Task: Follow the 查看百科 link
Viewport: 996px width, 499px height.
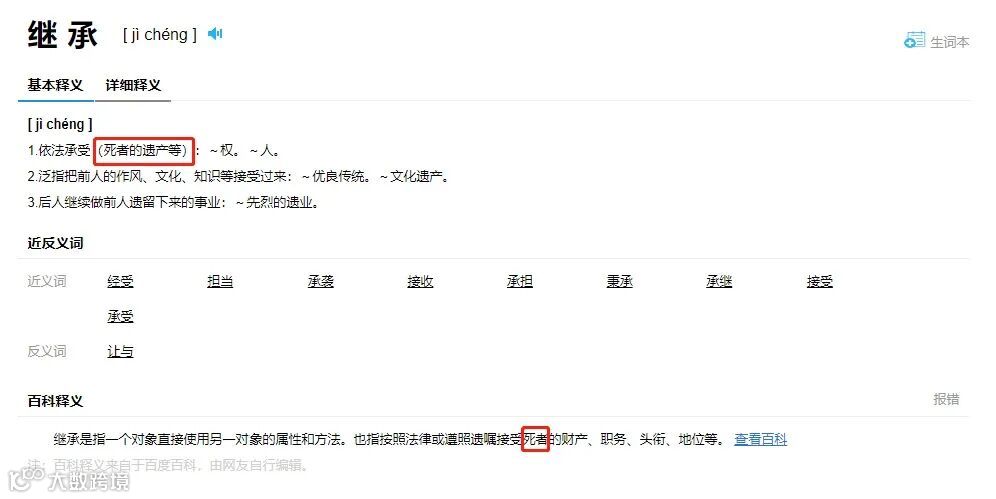Action: point(760,439)
